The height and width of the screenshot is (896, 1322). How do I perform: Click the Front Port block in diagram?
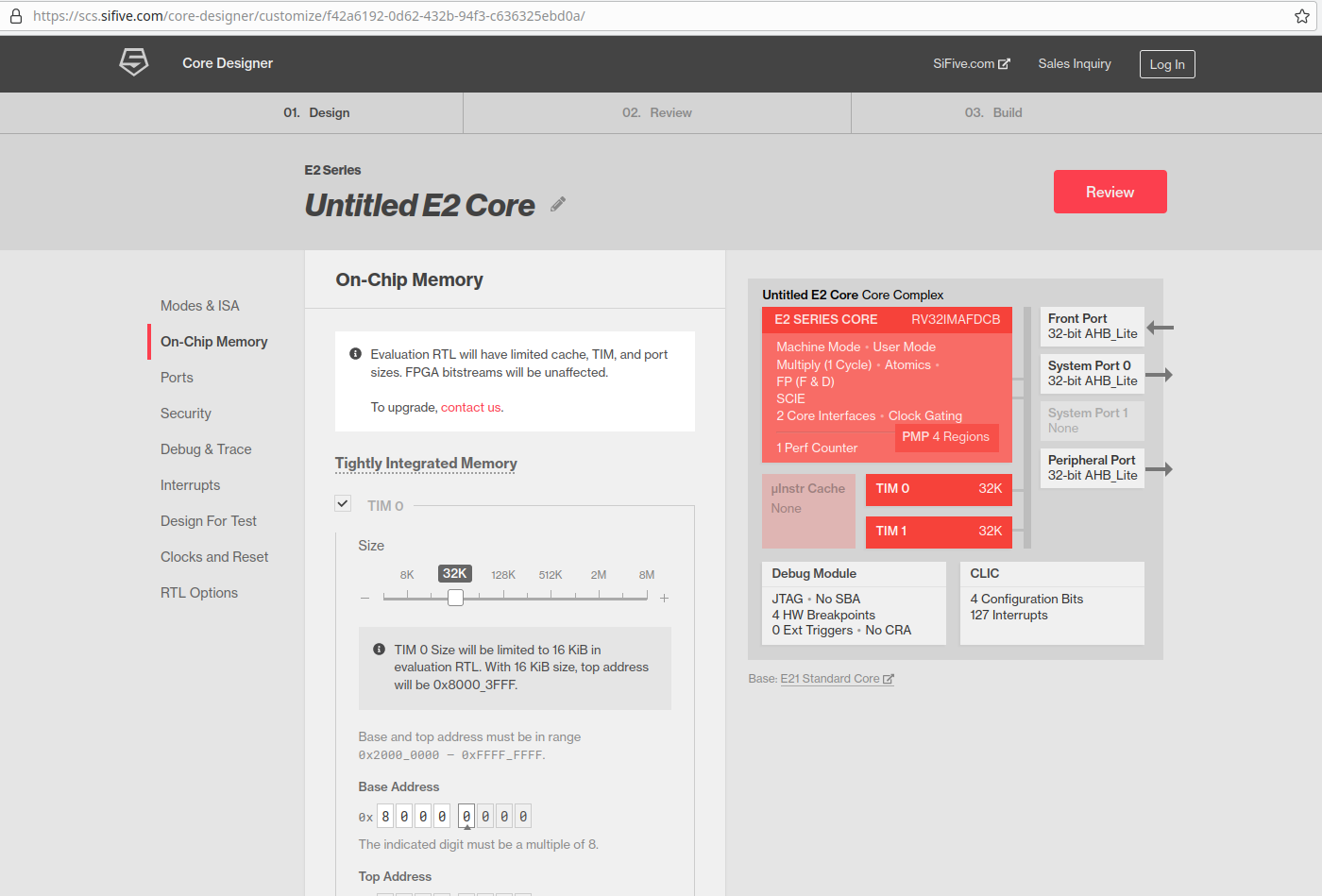1093,327
